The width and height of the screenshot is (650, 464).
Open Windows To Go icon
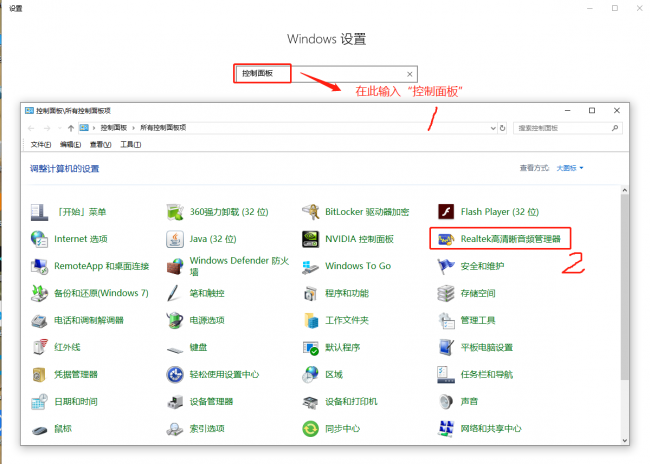coord(310,266)
